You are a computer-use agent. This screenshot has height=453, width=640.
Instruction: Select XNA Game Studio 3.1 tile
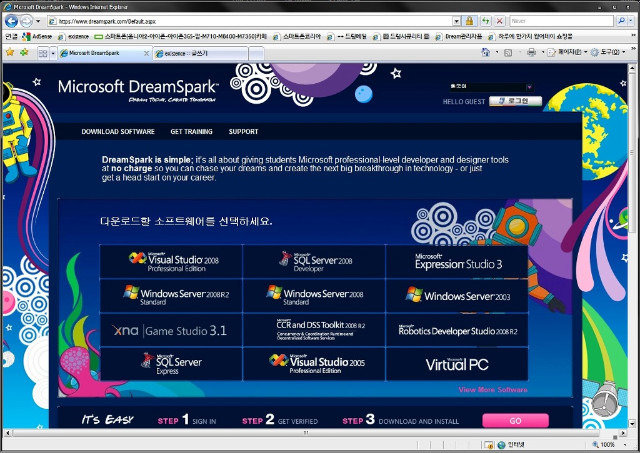[171, 330]
